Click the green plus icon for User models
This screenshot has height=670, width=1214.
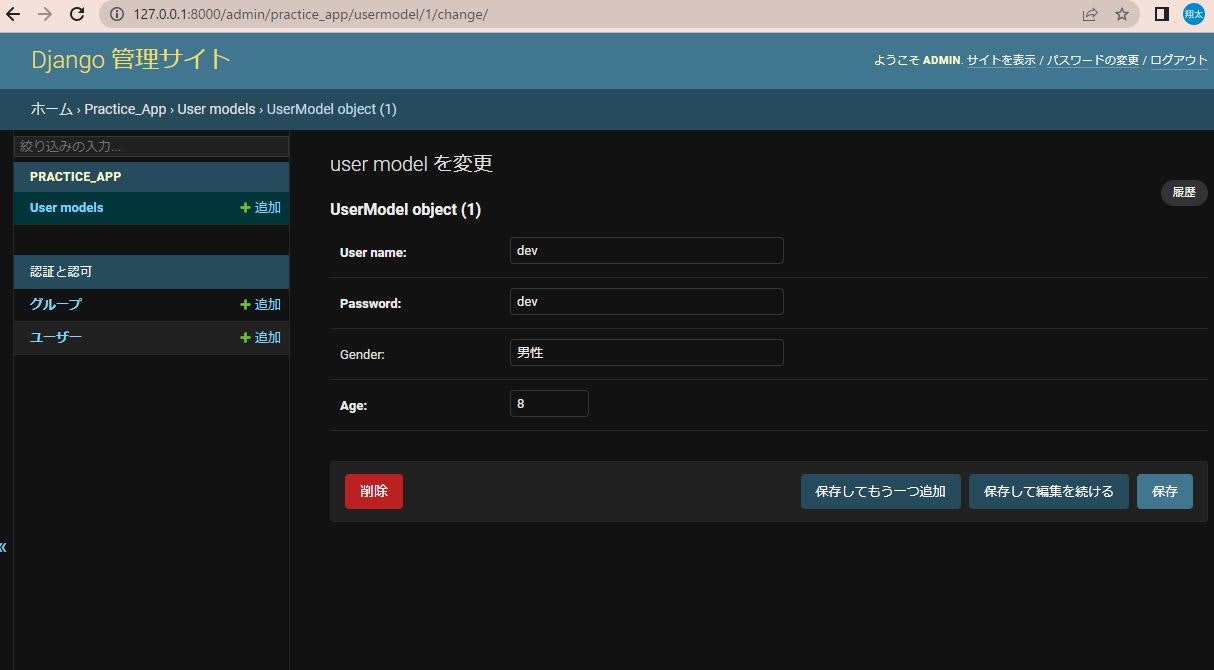pyautogui.click(x=245, y=208)
